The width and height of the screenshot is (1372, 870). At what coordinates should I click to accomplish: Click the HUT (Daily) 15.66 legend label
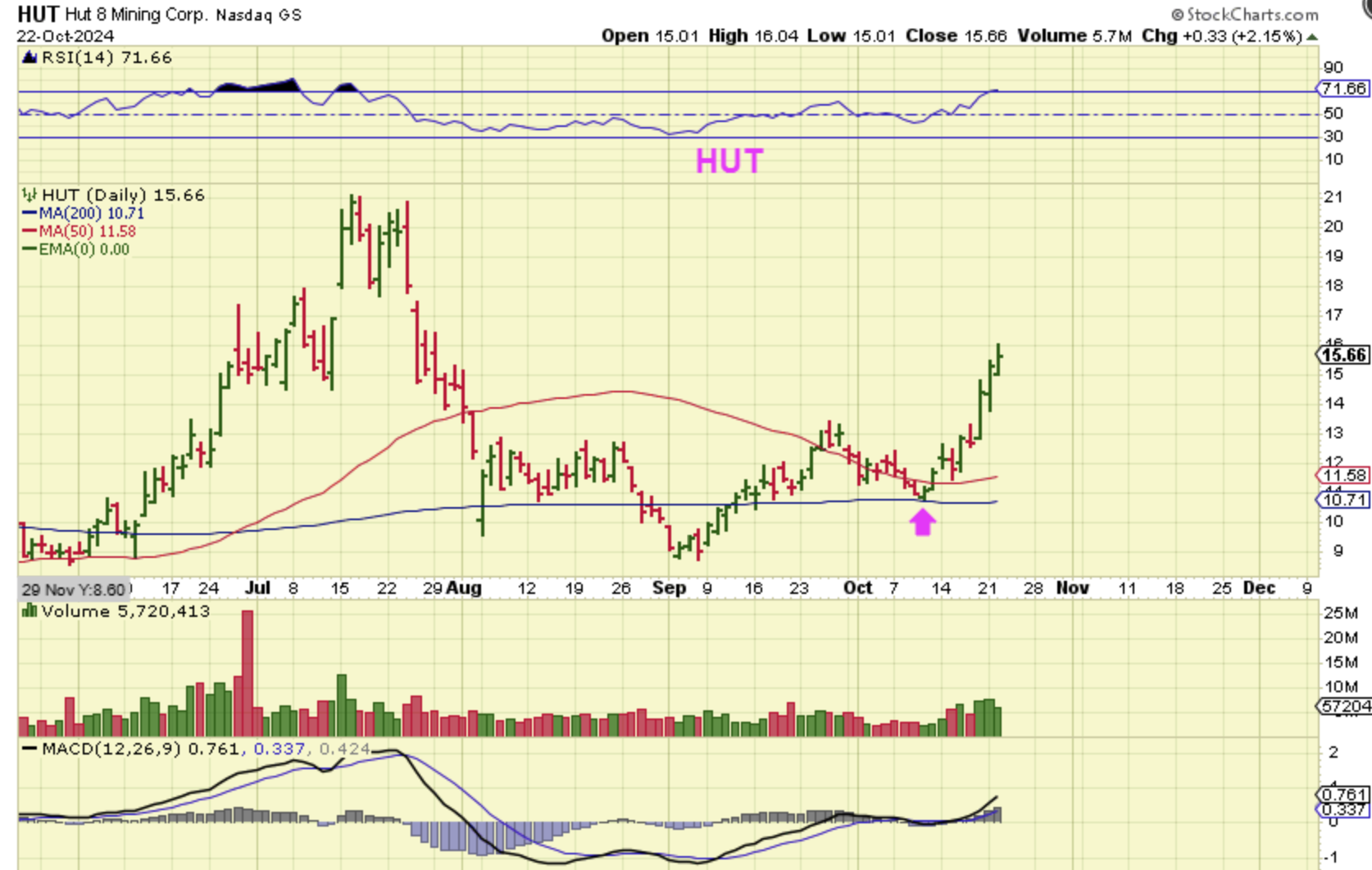124,195
